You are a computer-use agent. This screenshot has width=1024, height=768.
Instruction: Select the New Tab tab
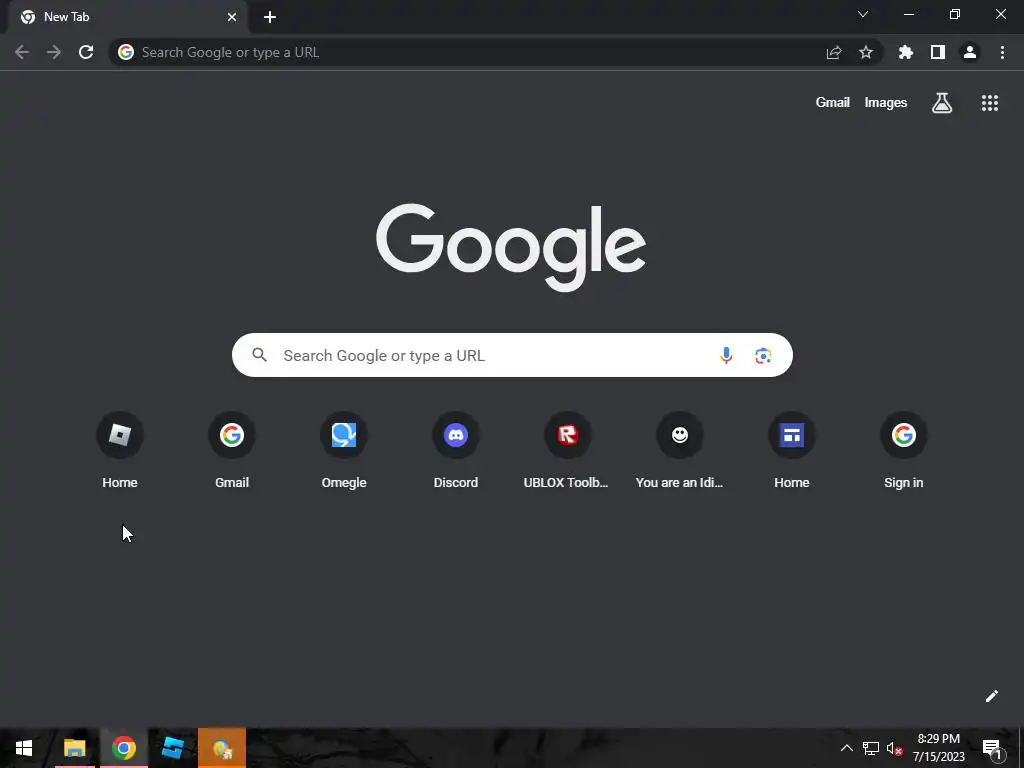(x=127, y=18)
